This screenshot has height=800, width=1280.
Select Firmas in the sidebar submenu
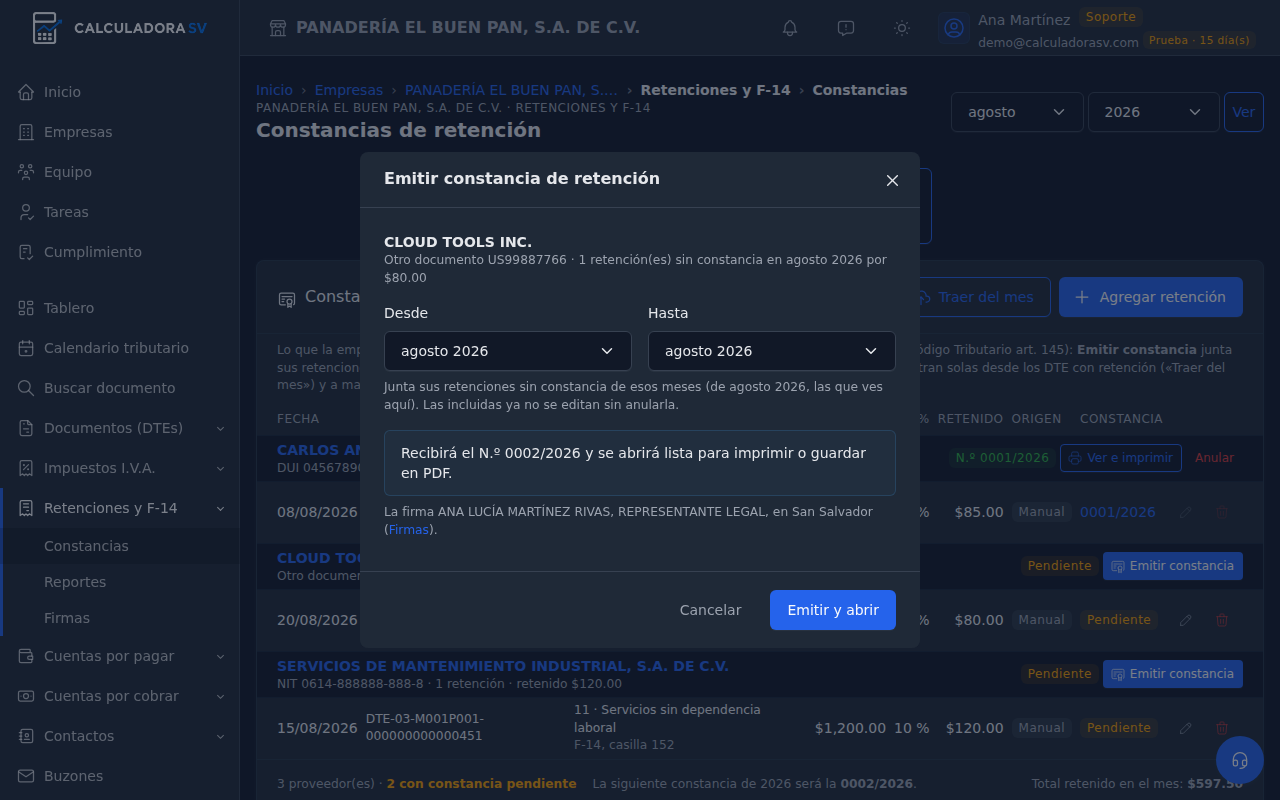[120, 618]
